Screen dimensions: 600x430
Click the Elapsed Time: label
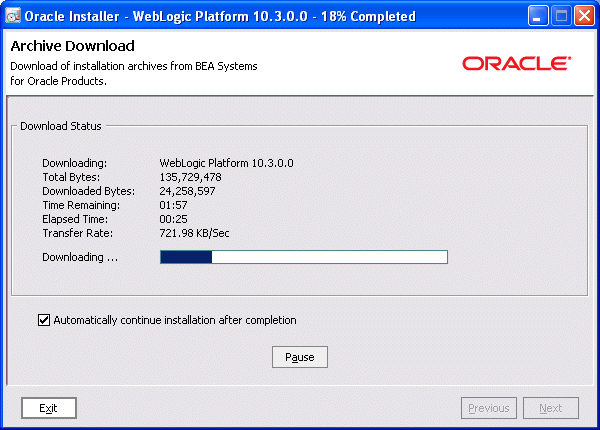[x=75, y=219]
